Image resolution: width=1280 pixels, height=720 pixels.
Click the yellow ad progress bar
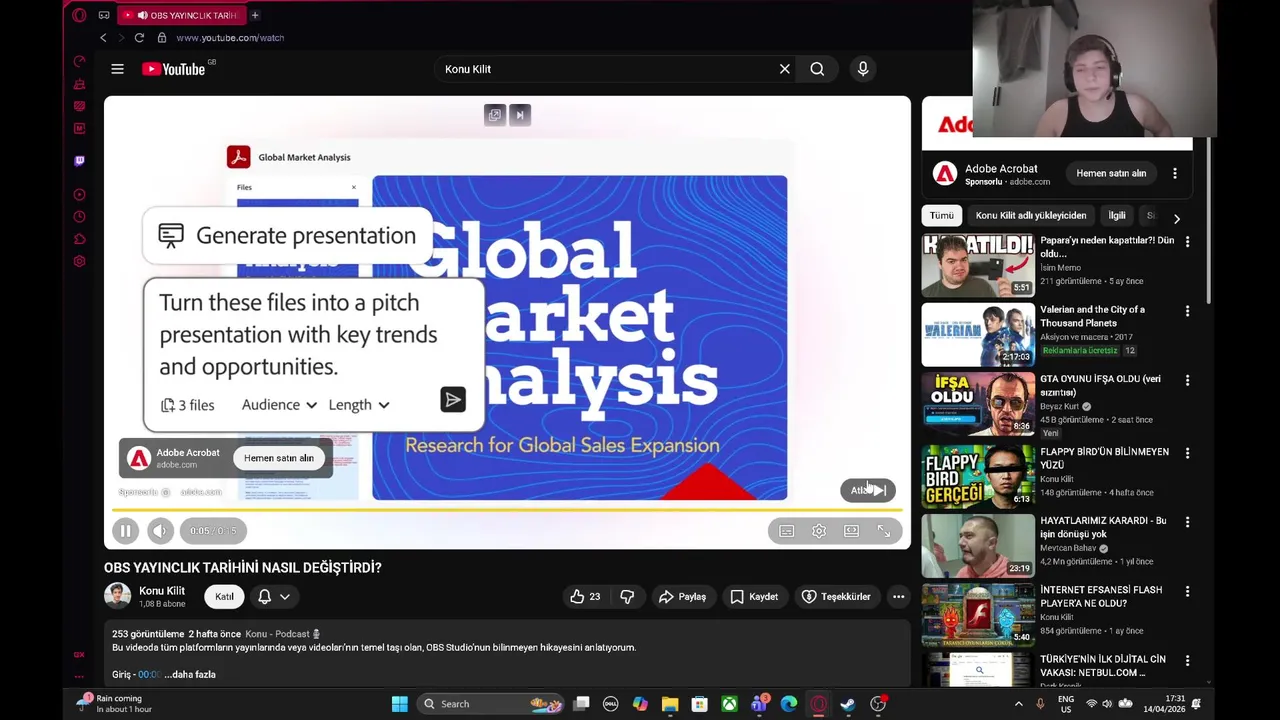click(x=507, y=510)
